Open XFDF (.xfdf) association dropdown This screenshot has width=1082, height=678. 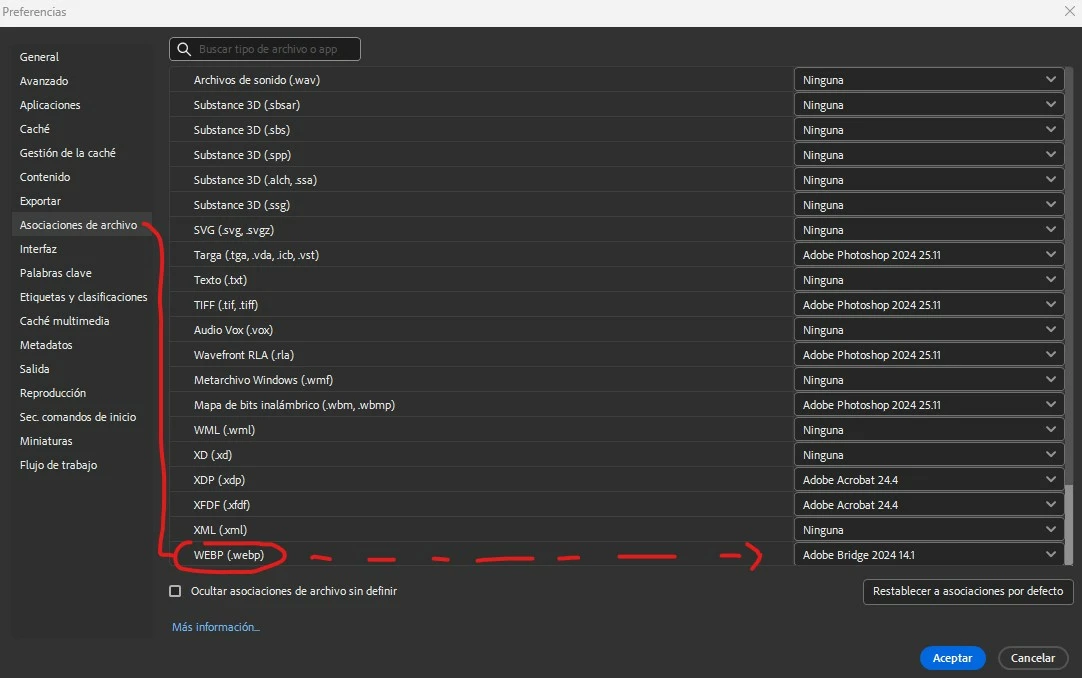(929, 505)
